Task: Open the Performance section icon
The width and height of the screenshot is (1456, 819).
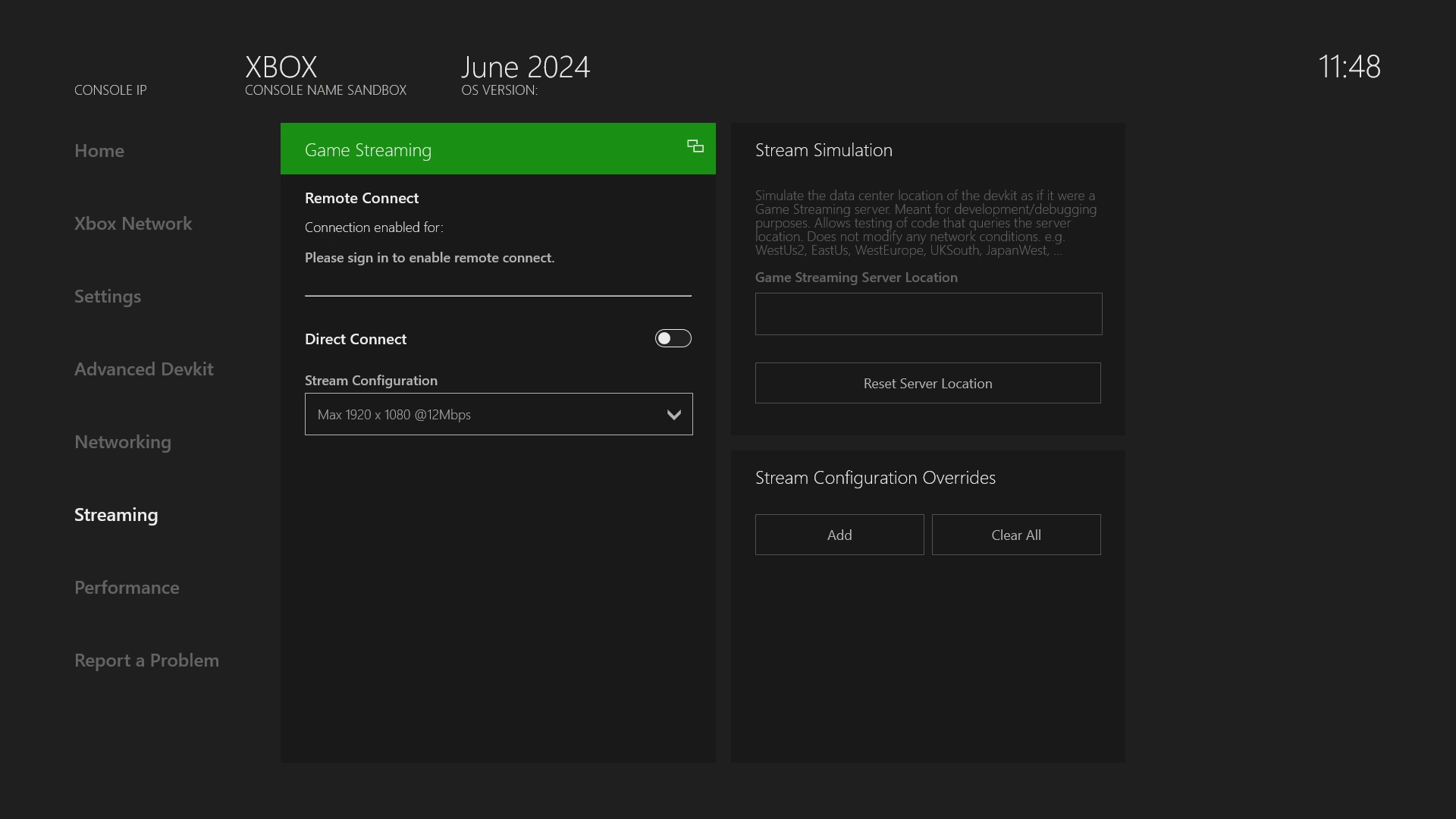Action: 127,587
